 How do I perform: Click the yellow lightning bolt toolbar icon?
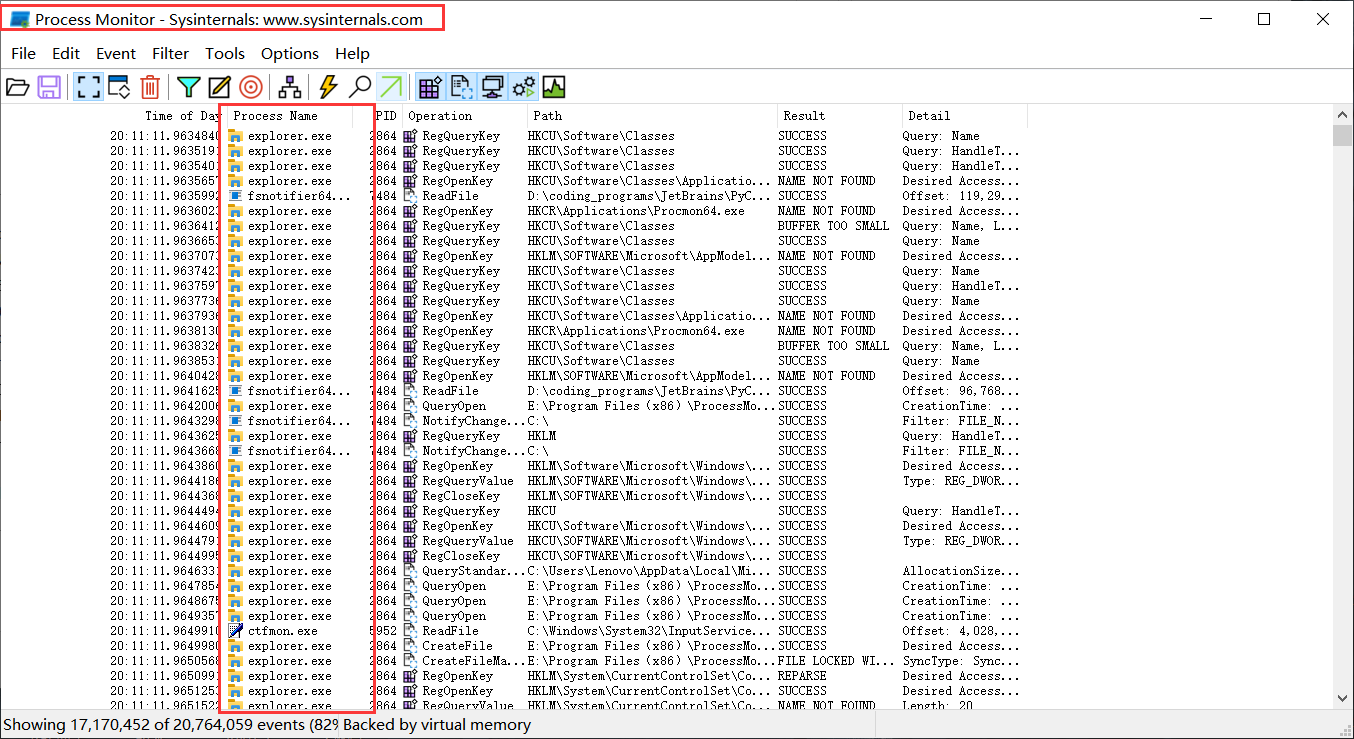[x=328, y=87]
